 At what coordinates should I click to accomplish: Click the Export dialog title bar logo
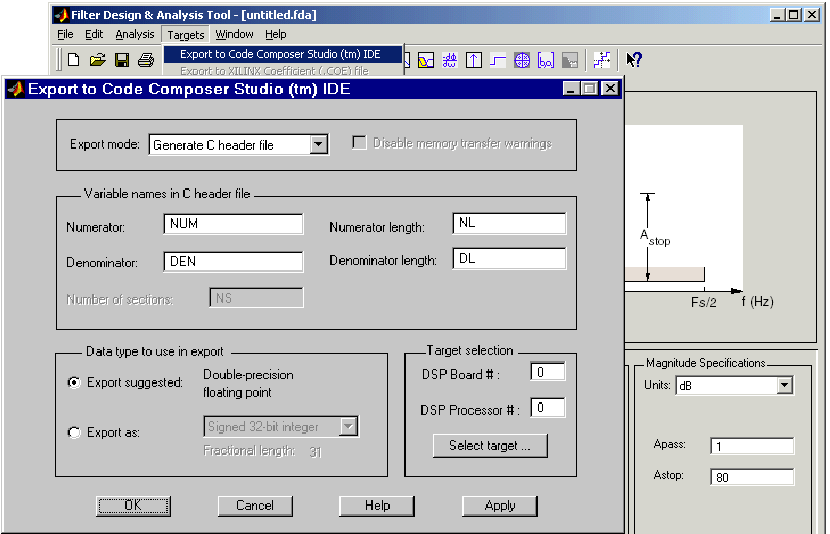coord(15,89)
